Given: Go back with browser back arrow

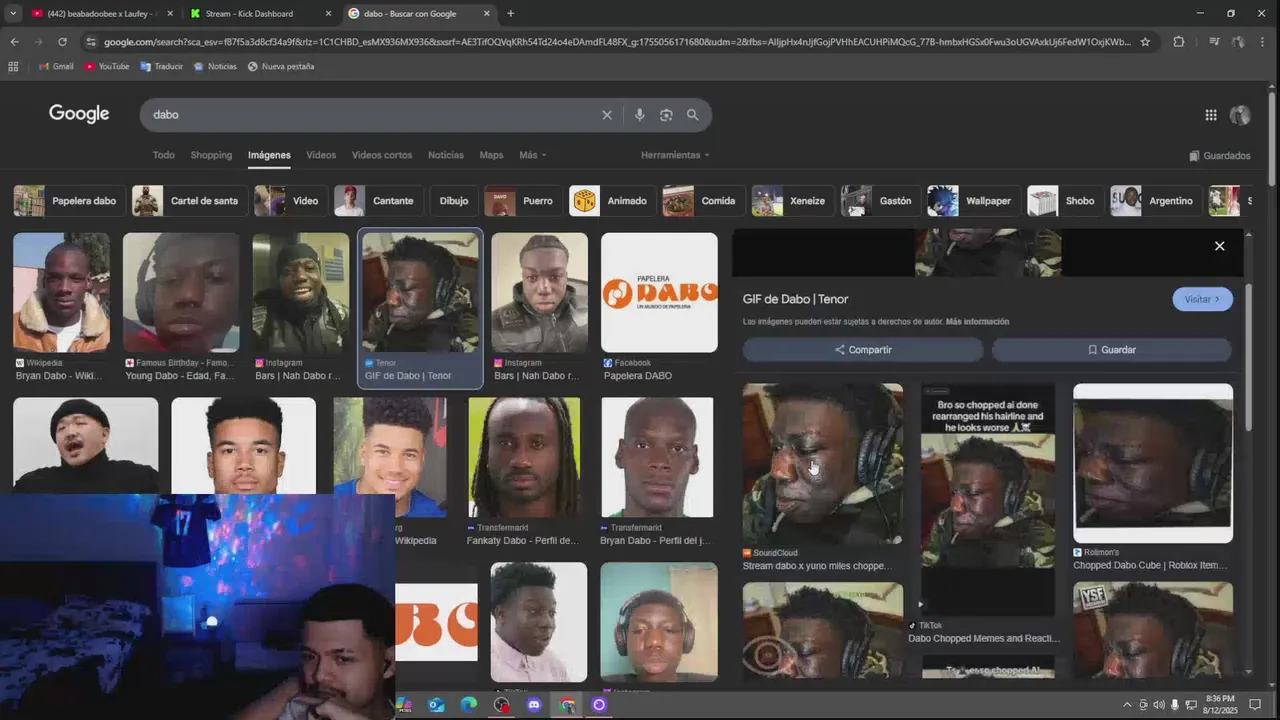Looking at the screenshot, I should point(14,42).
